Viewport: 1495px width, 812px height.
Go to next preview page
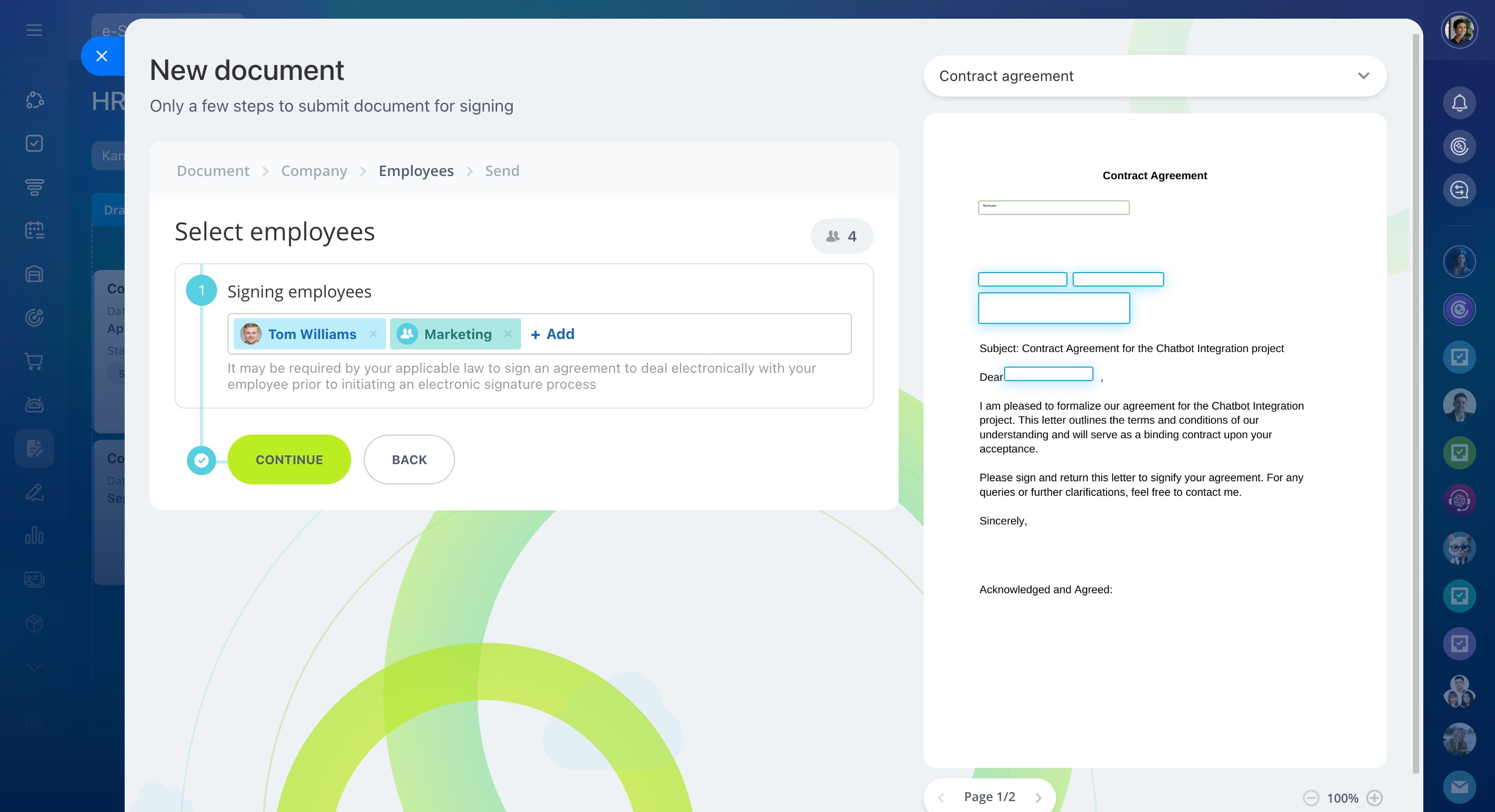pos(1038,797)
